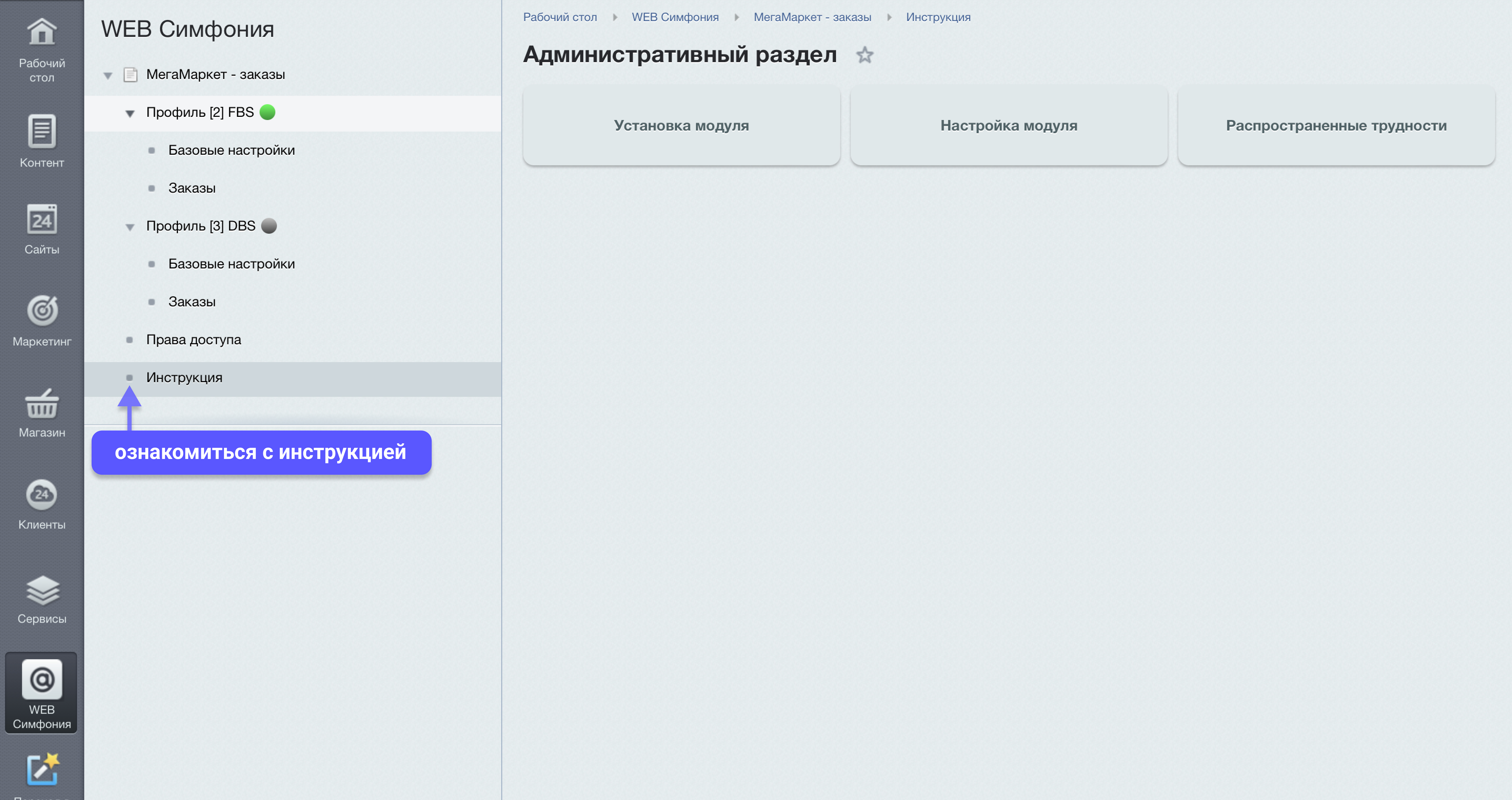Collapse the МегаМаркет - заказы tree node
The image size is (1512, 800).
108,75
